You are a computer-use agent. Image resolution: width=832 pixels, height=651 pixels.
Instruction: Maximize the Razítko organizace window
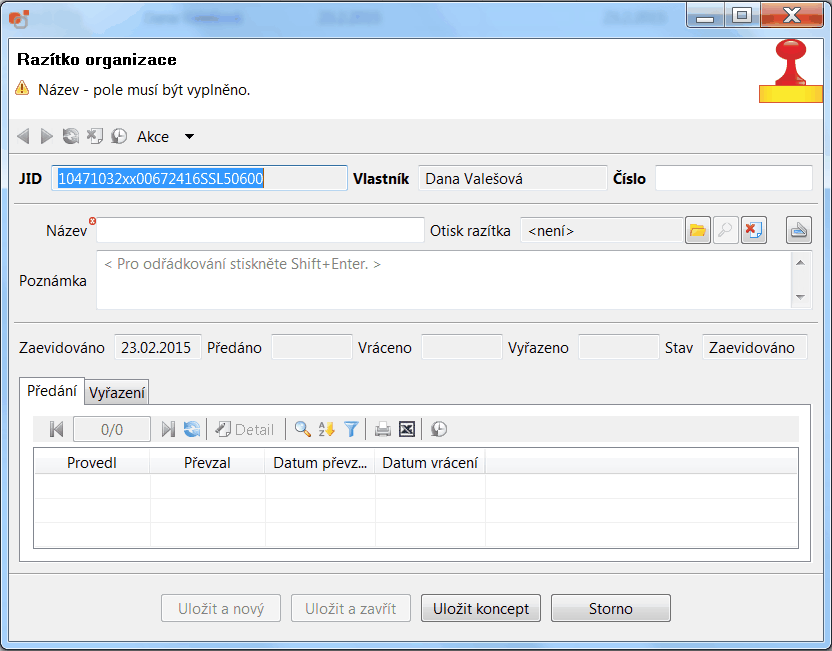click(742, 15)
